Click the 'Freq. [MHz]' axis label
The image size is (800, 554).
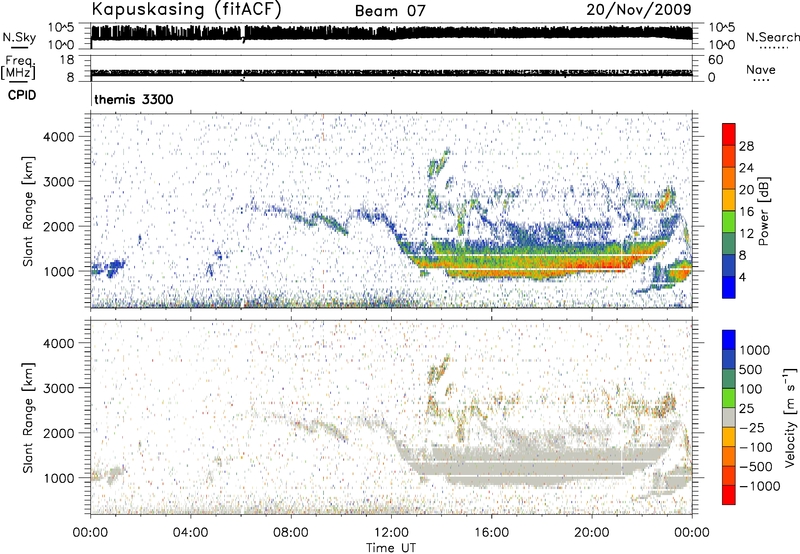pos(18,67)
